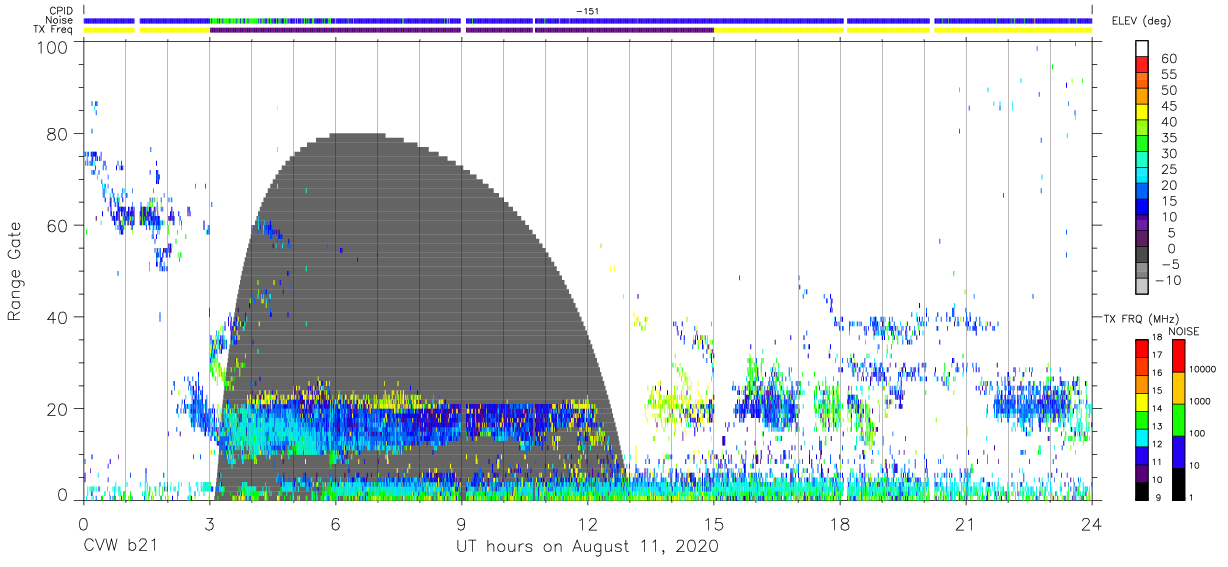Pick the yellow cell of ELEV color bar

[1143, 114]
